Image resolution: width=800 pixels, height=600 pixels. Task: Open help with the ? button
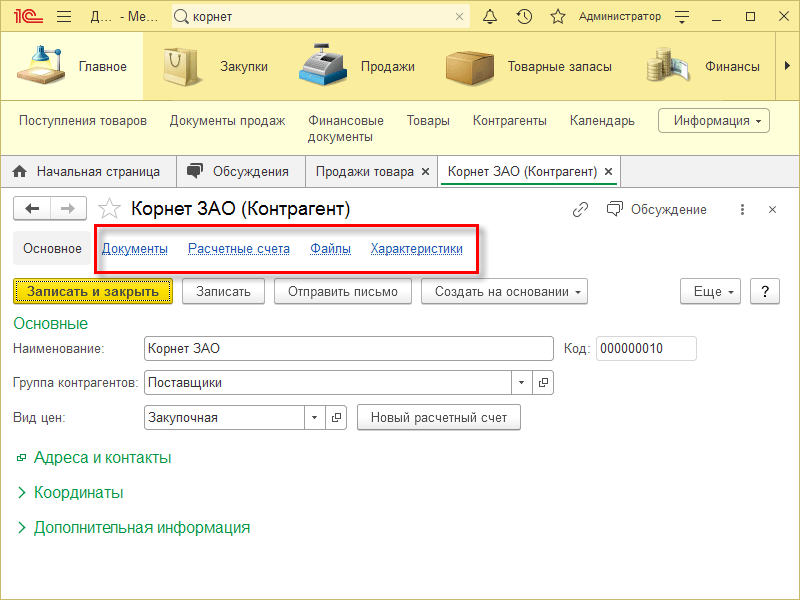pyautogui.click(x=765, y=291)
